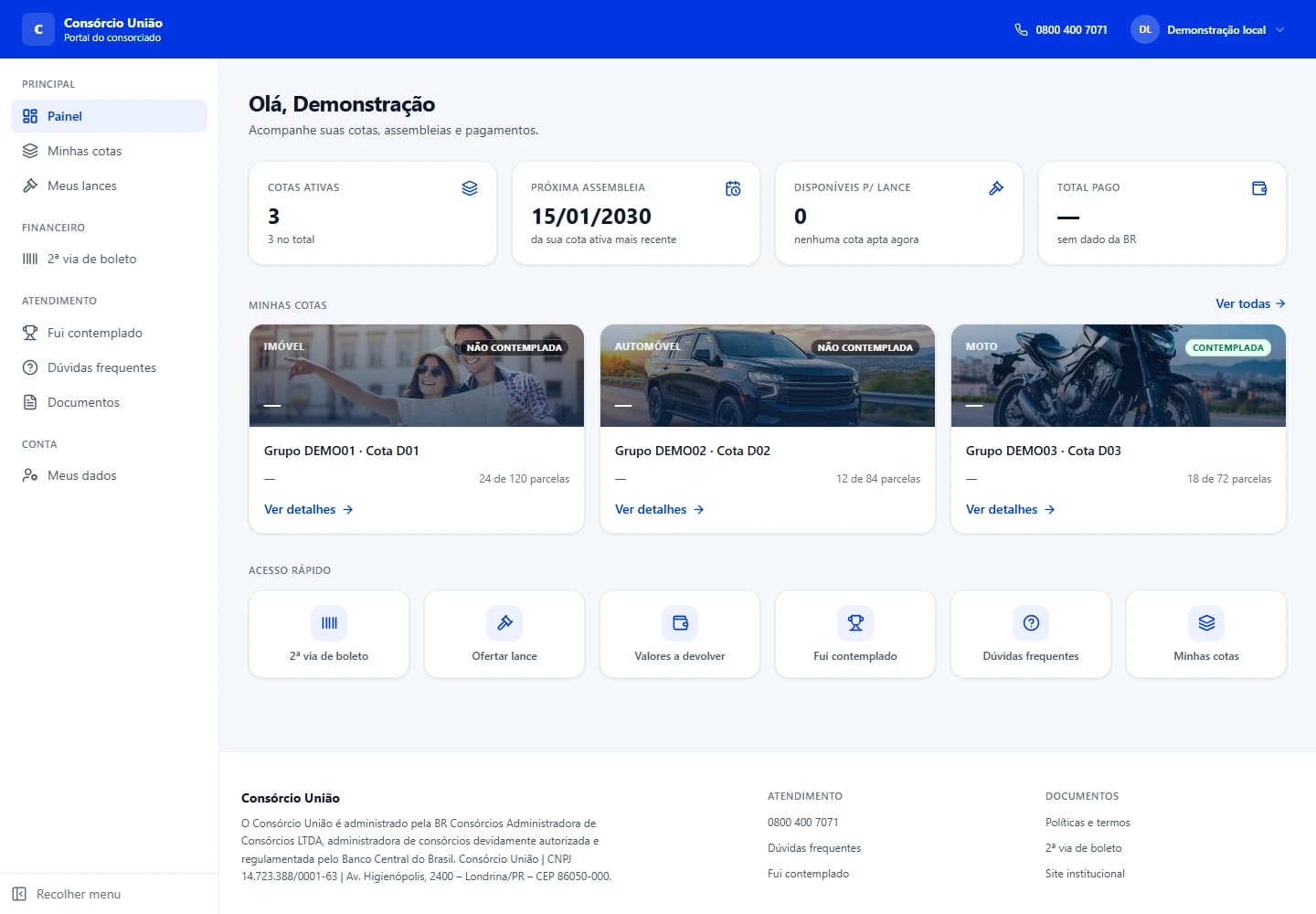This screenshot has height=914, width=1316.
Task: Click the layers icon on Cotas ativas card
Action: pyautogui.click(x=470, y=188)
